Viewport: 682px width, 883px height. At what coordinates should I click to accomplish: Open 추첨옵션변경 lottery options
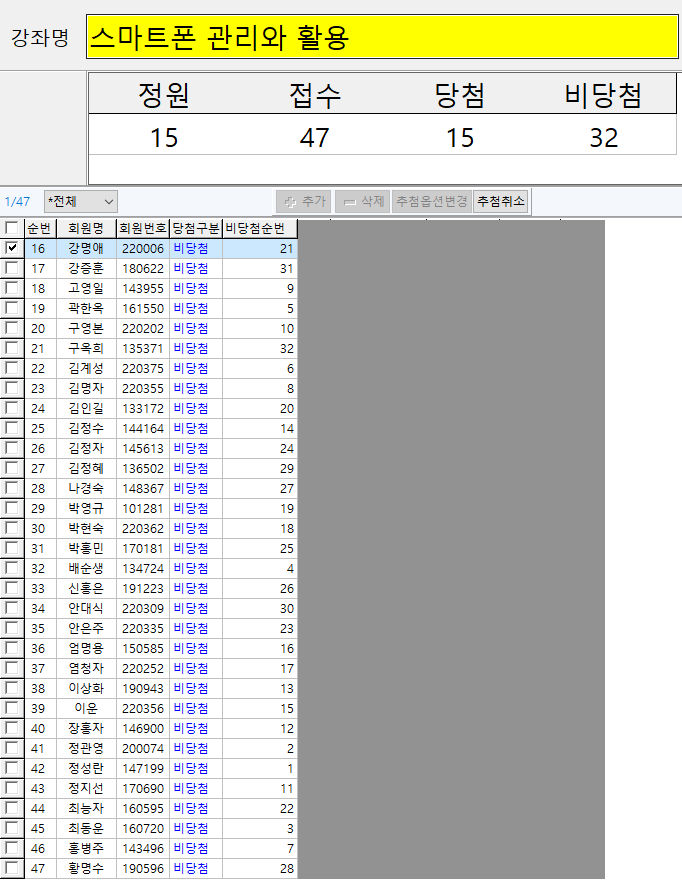tap(432, 202)
